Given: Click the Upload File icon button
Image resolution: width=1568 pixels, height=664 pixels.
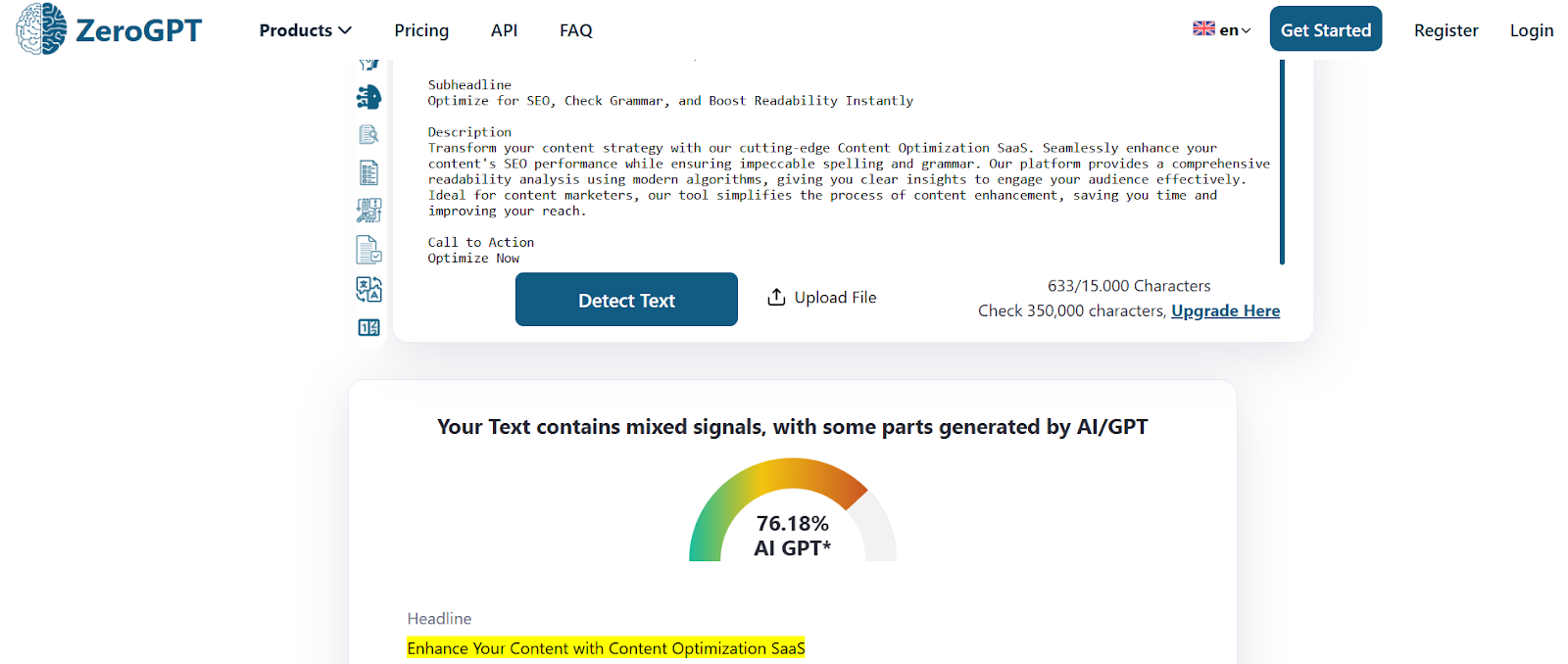Looking at the screenshot, I should pos(776,296).
